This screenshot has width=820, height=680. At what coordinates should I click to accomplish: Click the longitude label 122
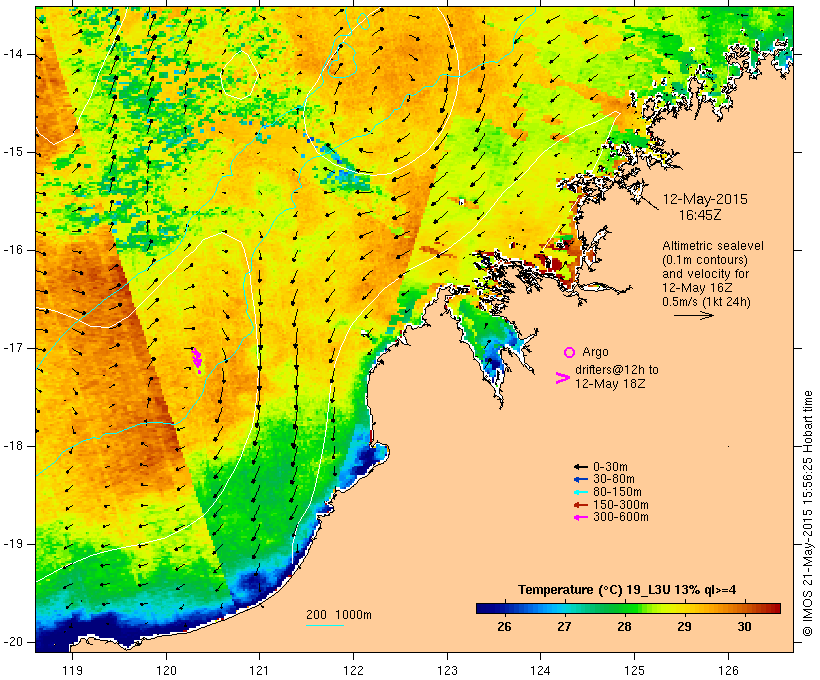click(x=354, y=670)
